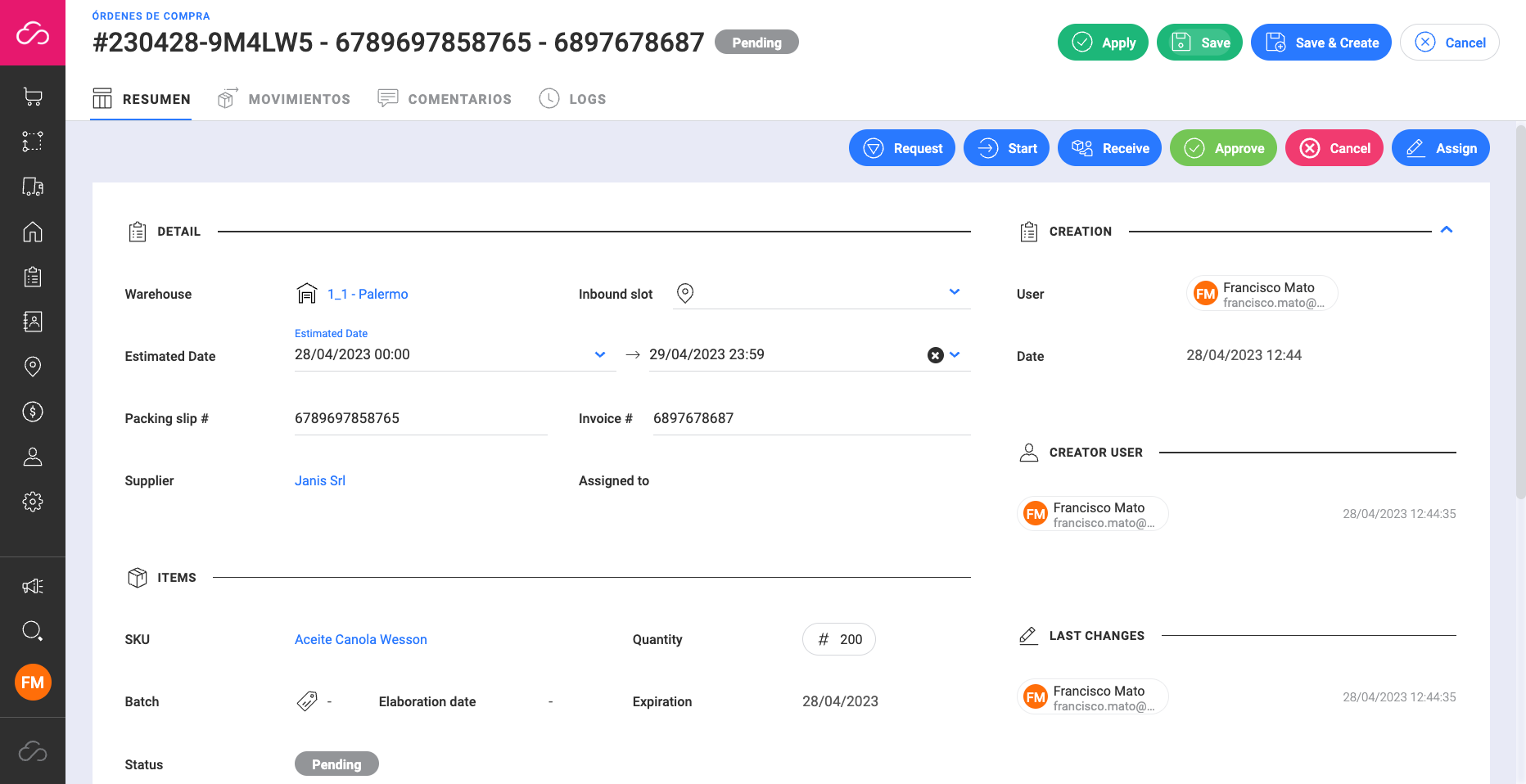Viewport: 1526px width, 784px height.
Task: Click the Invoice number field
Action: 811,418
